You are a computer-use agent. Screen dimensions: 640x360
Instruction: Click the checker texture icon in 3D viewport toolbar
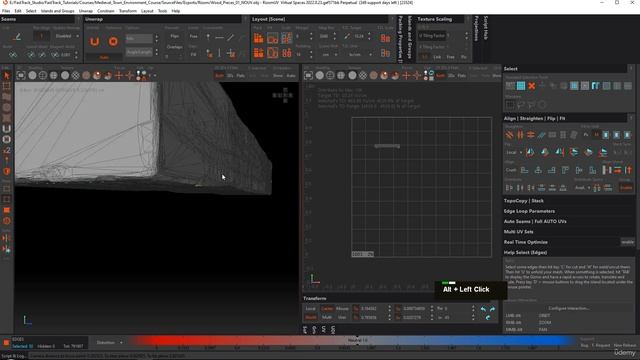click(x=76, y=76)
